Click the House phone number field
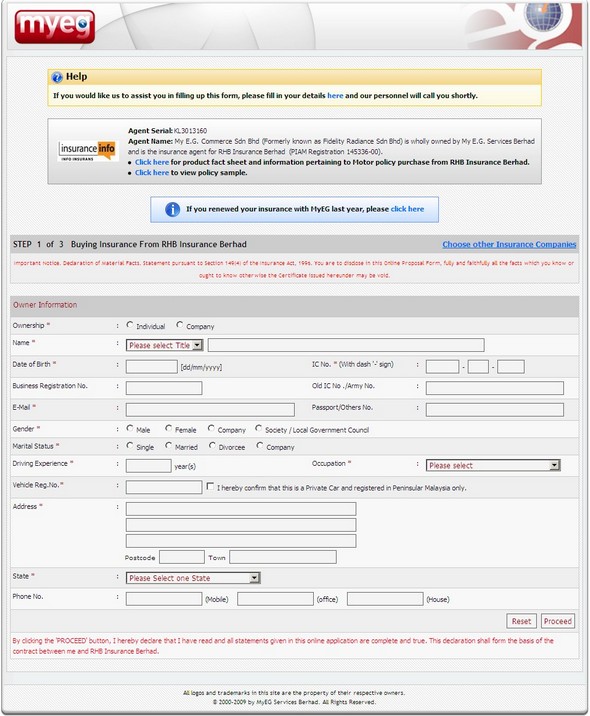590x716 pixels. (x=385, y=599)
